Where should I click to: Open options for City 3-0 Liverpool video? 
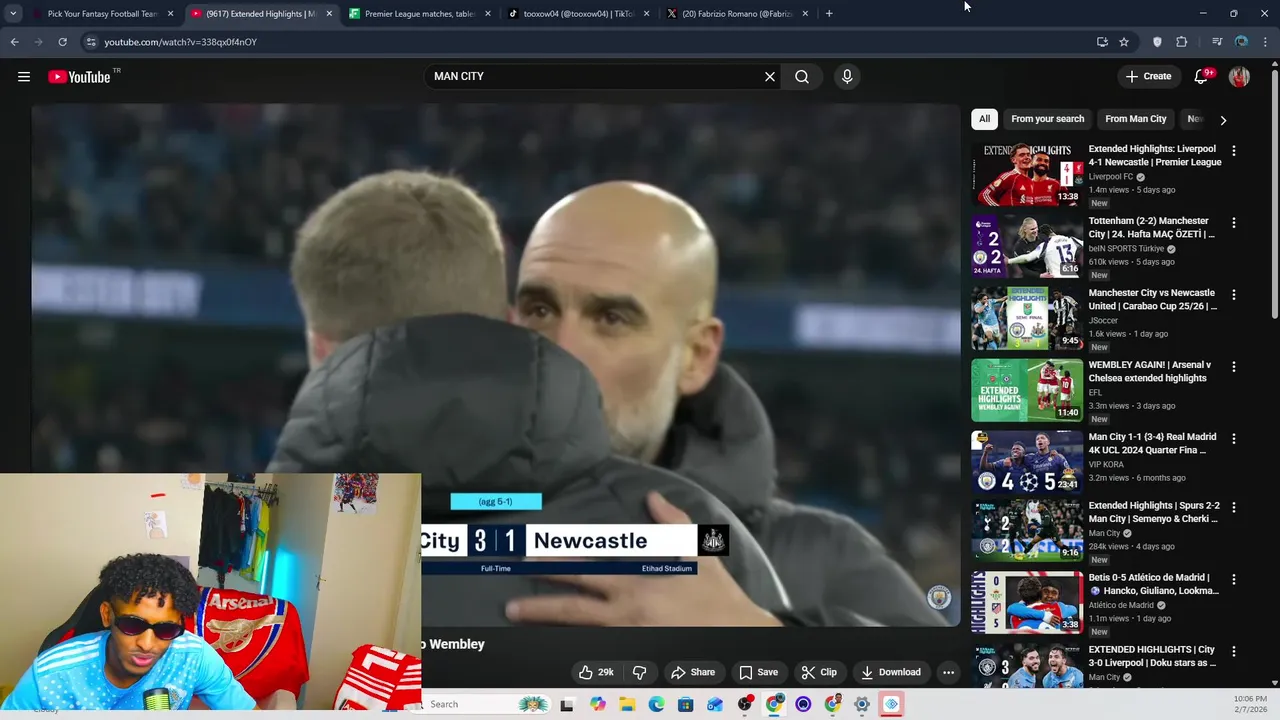pyautogui.click(x=1233, y=652)
